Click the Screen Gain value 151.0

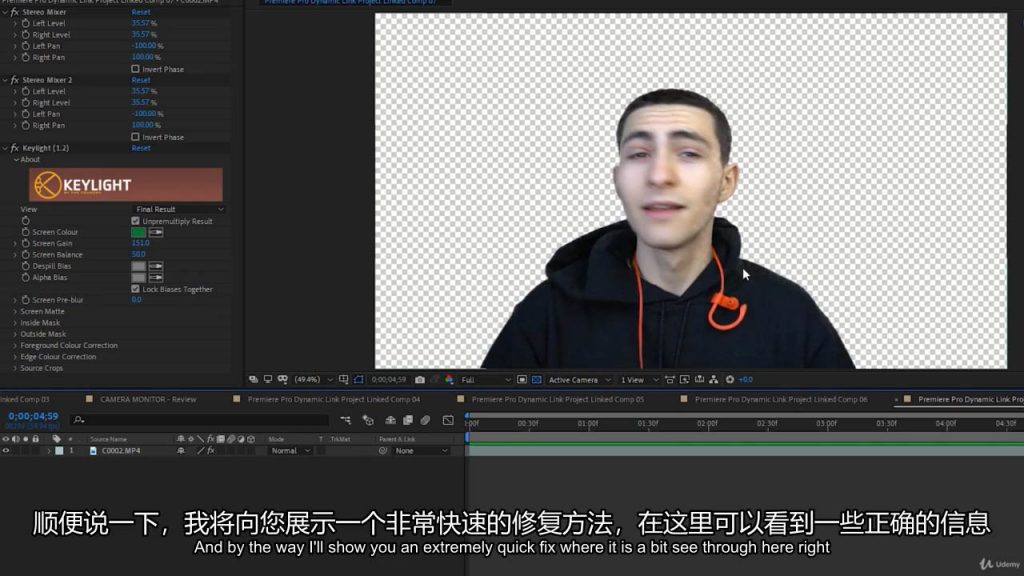[x=140, y=243]
